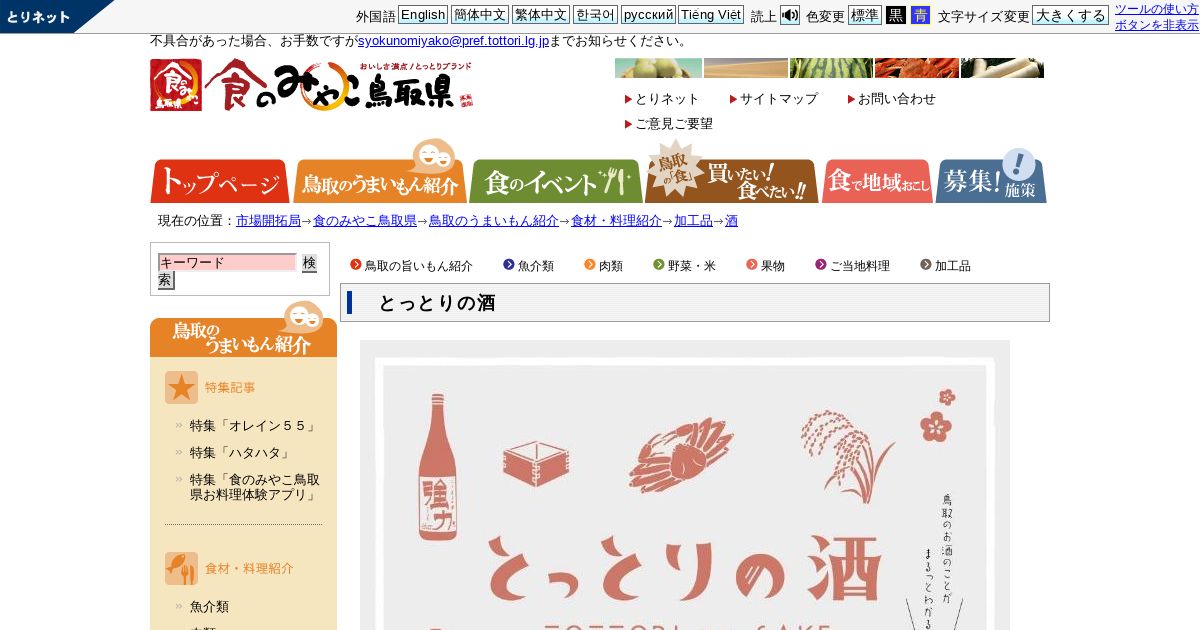Click the orange star 特集記事 icon
1200x630 pixels.
pos(181,388)
